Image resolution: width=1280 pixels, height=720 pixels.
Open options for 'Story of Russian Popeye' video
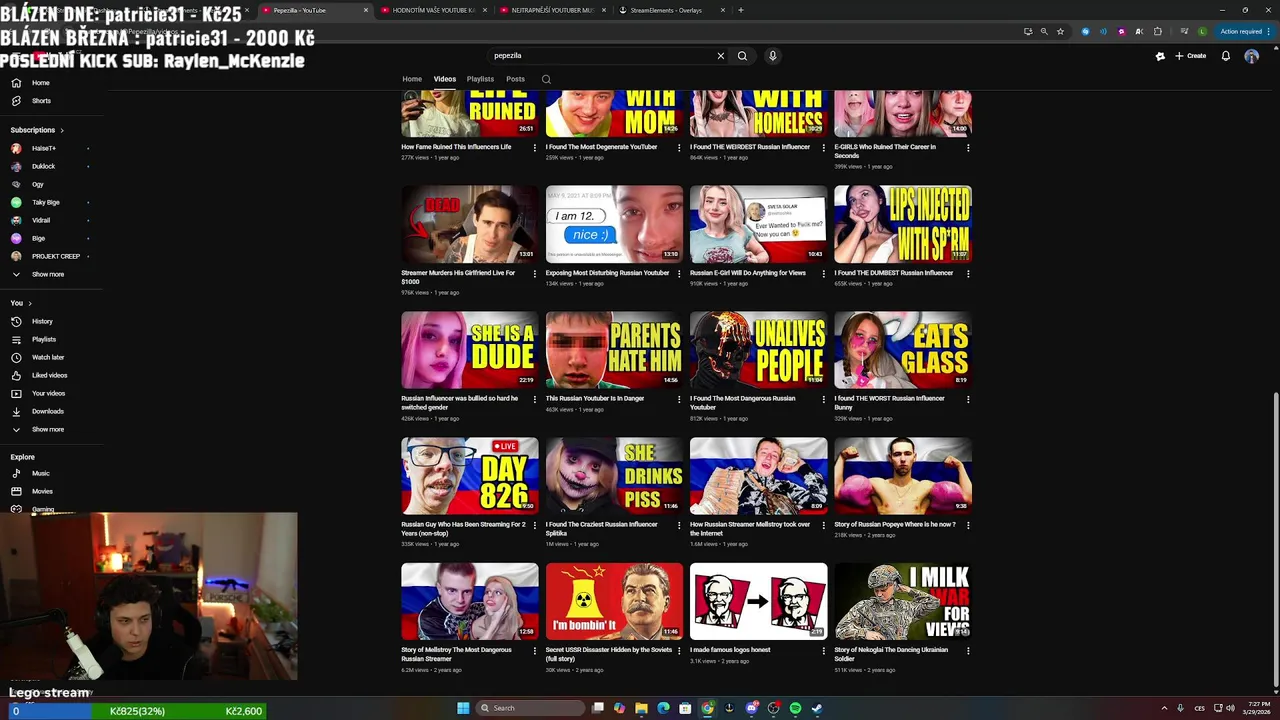coord(967,525)
